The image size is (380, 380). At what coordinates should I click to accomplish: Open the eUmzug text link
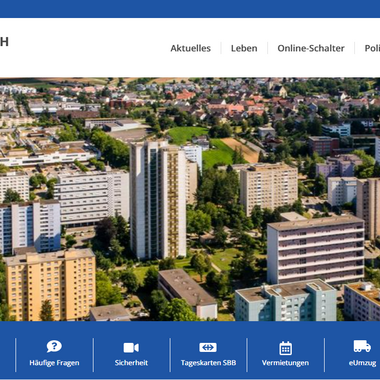[x=362, y=363]
